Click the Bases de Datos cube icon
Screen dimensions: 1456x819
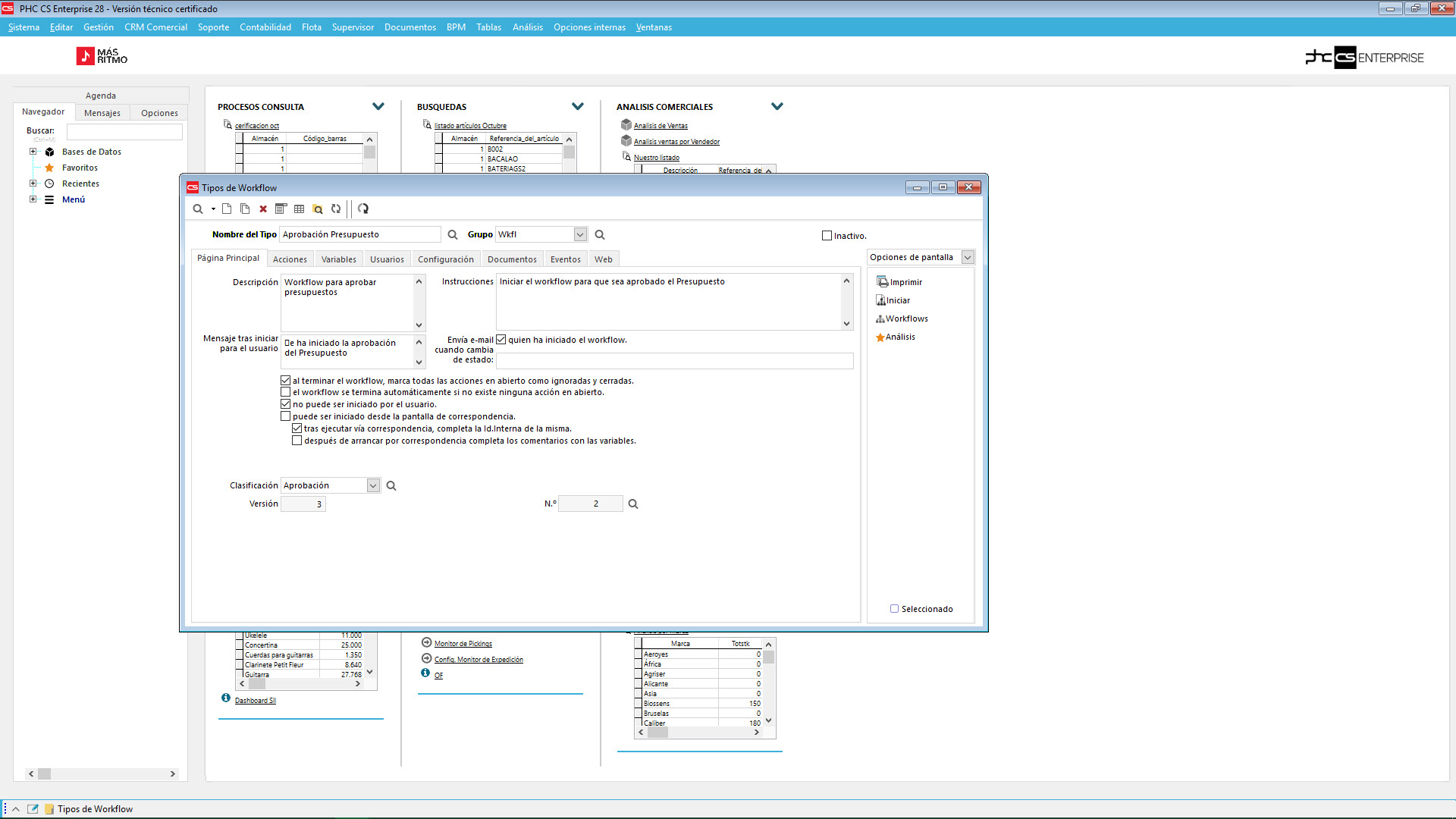coord(49,152)
